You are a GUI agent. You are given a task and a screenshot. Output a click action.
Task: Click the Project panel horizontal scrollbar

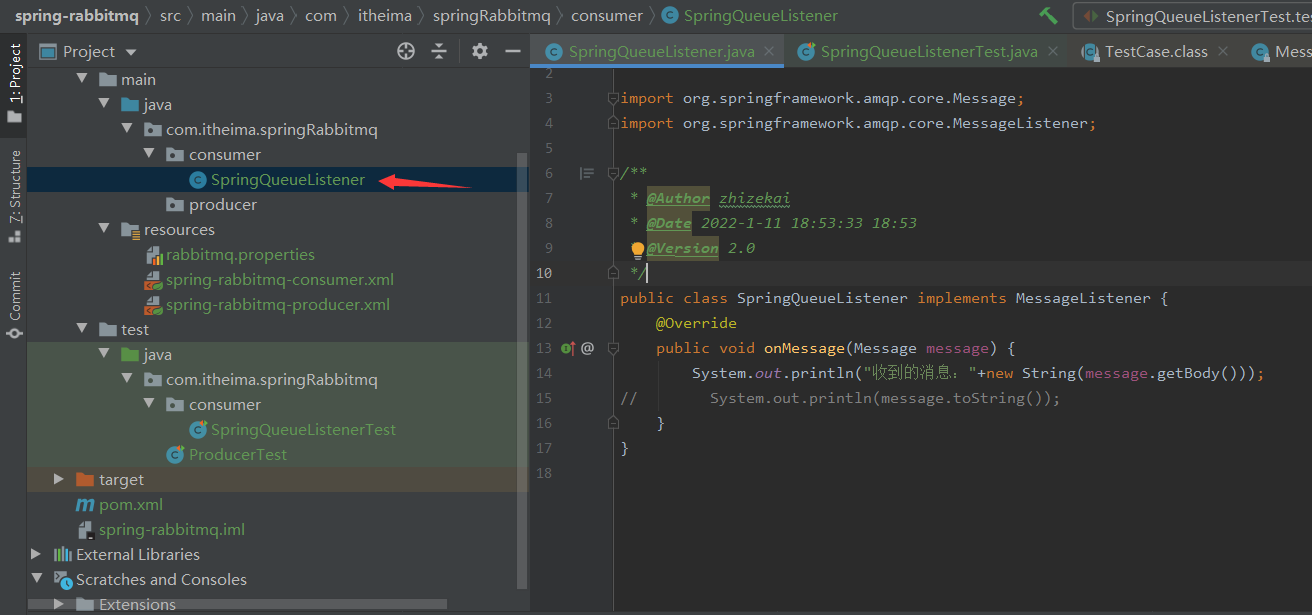tap(238, 604)
